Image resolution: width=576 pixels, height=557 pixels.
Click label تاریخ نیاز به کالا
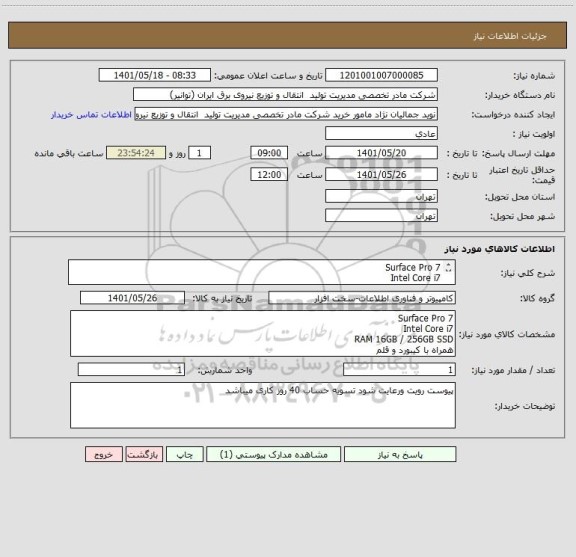pos(222,298)
